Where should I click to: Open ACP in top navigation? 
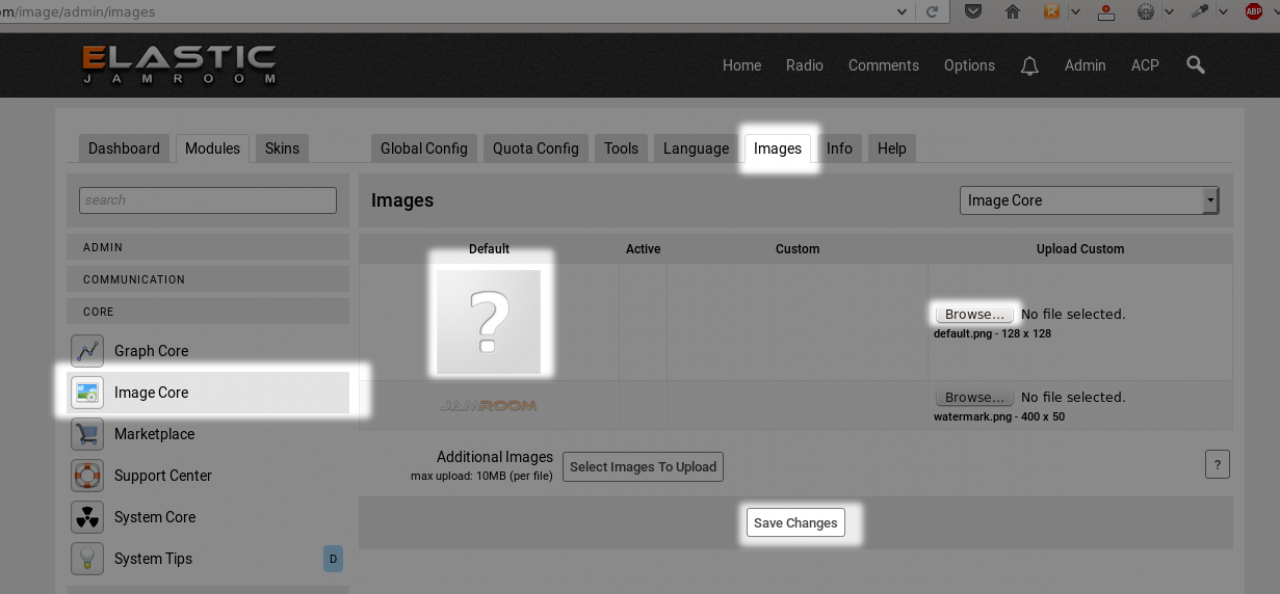[1145, 65]
